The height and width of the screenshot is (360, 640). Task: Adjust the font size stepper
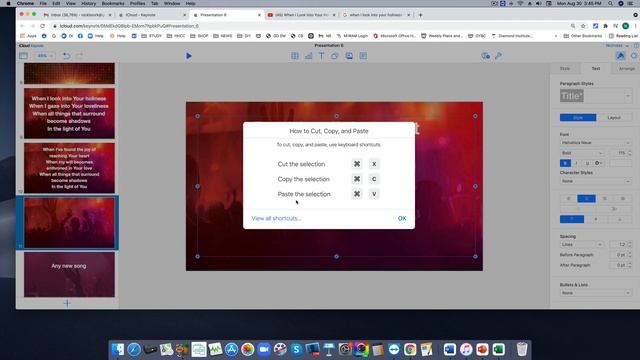click(629, 153)
